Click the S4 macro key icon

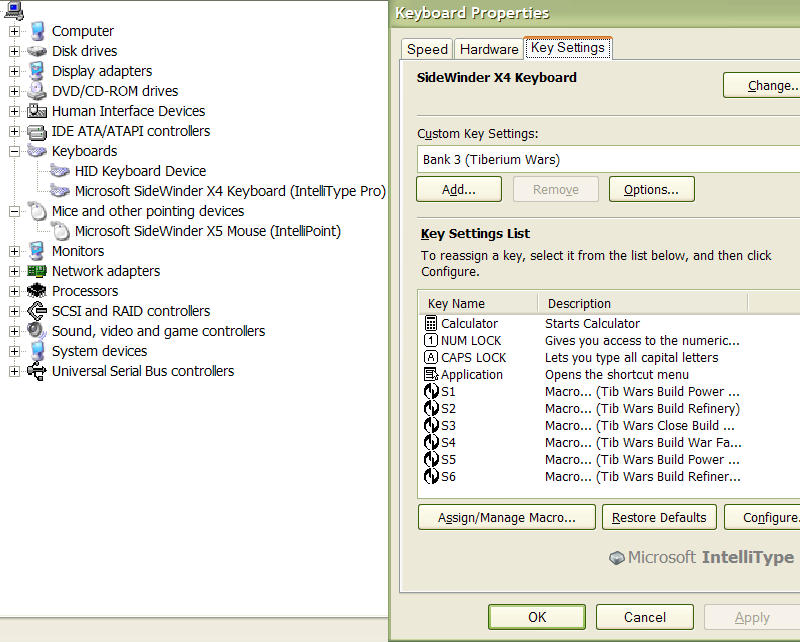coord(431,442)
